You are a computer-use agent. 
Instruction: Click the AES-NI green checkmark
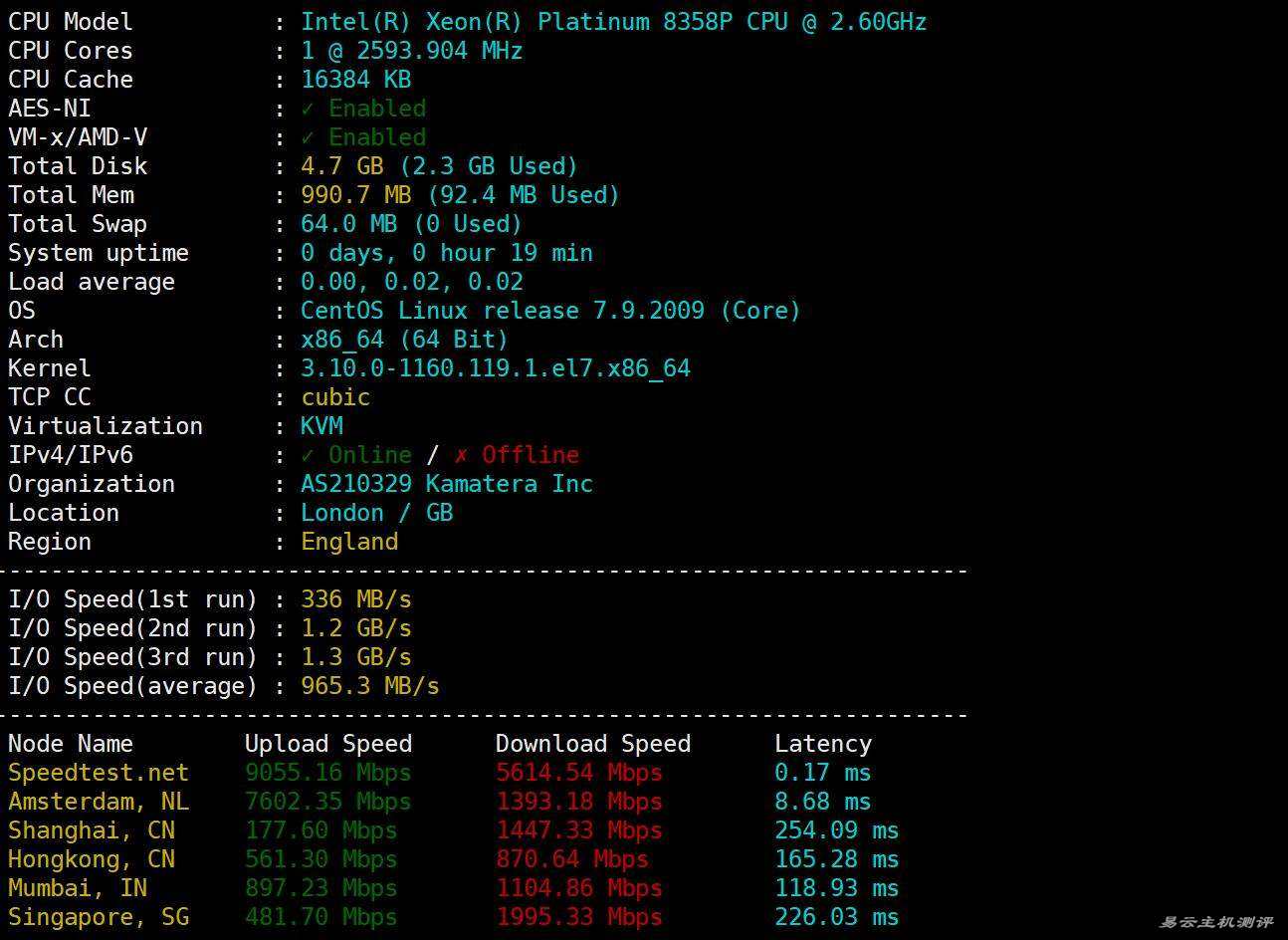coord(308,109)
